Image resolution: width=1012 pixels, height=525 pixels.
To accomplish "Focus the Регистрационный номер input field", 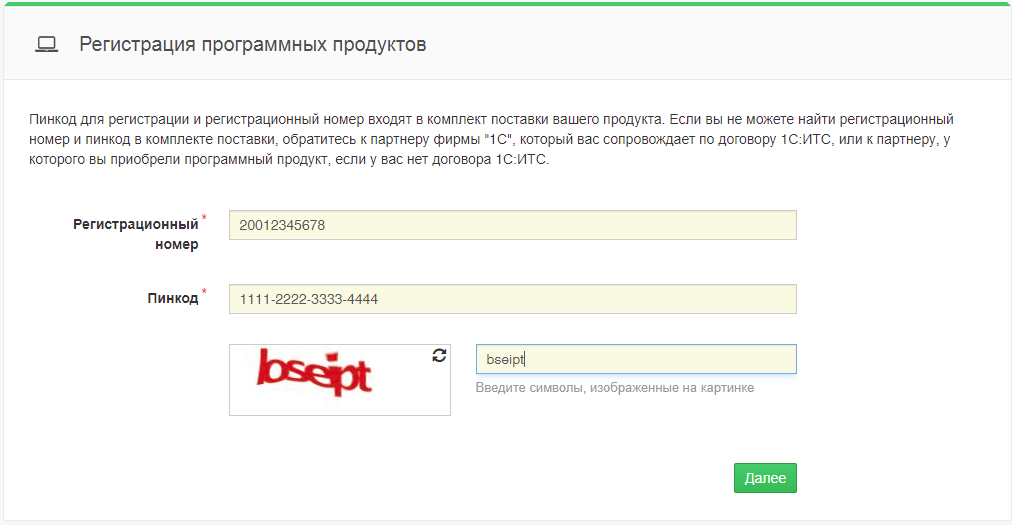I will coord(512,225).
